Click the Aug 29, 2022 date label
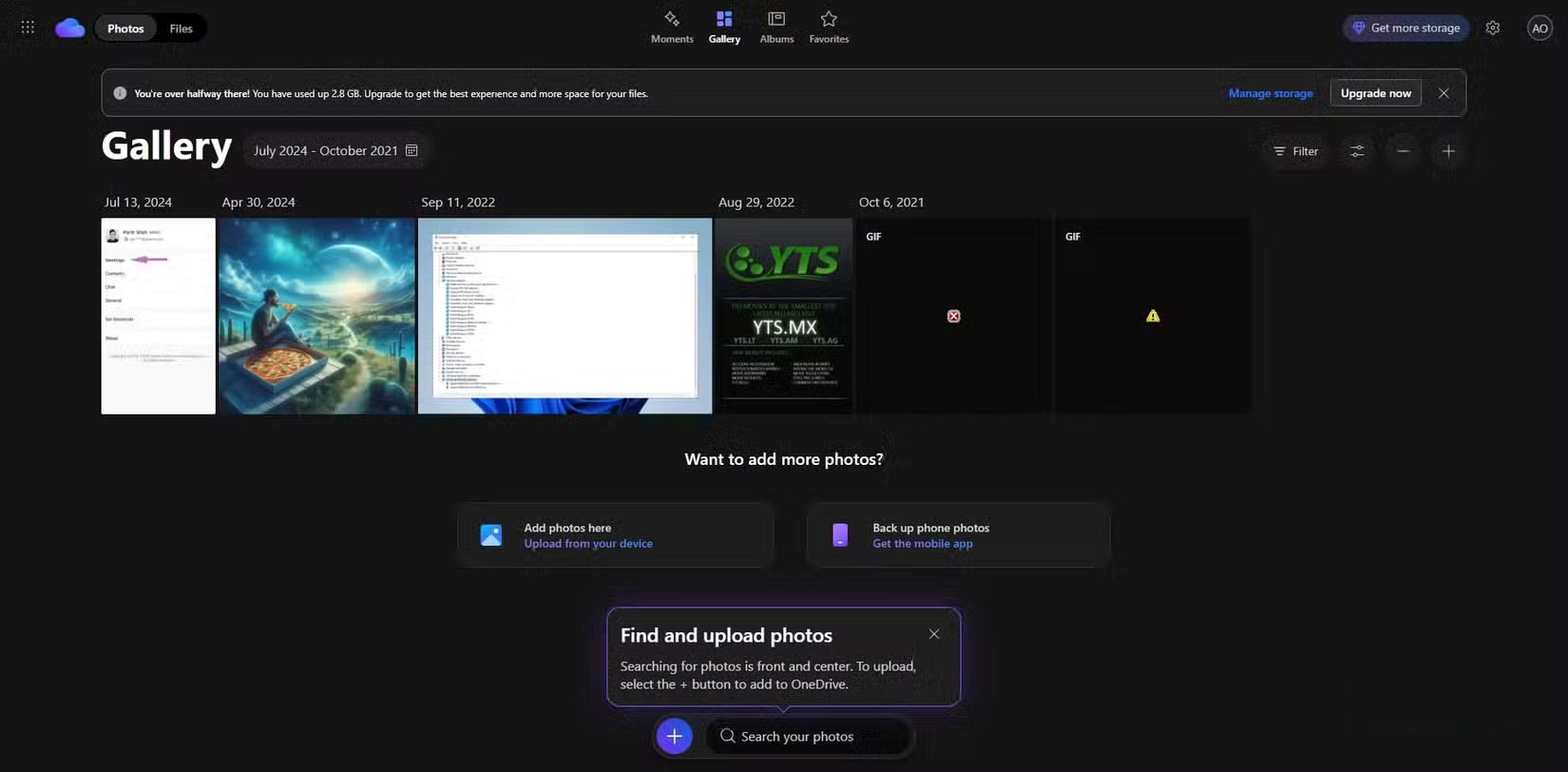Viewport: 1568px width, 772px height. coord(756,203)
